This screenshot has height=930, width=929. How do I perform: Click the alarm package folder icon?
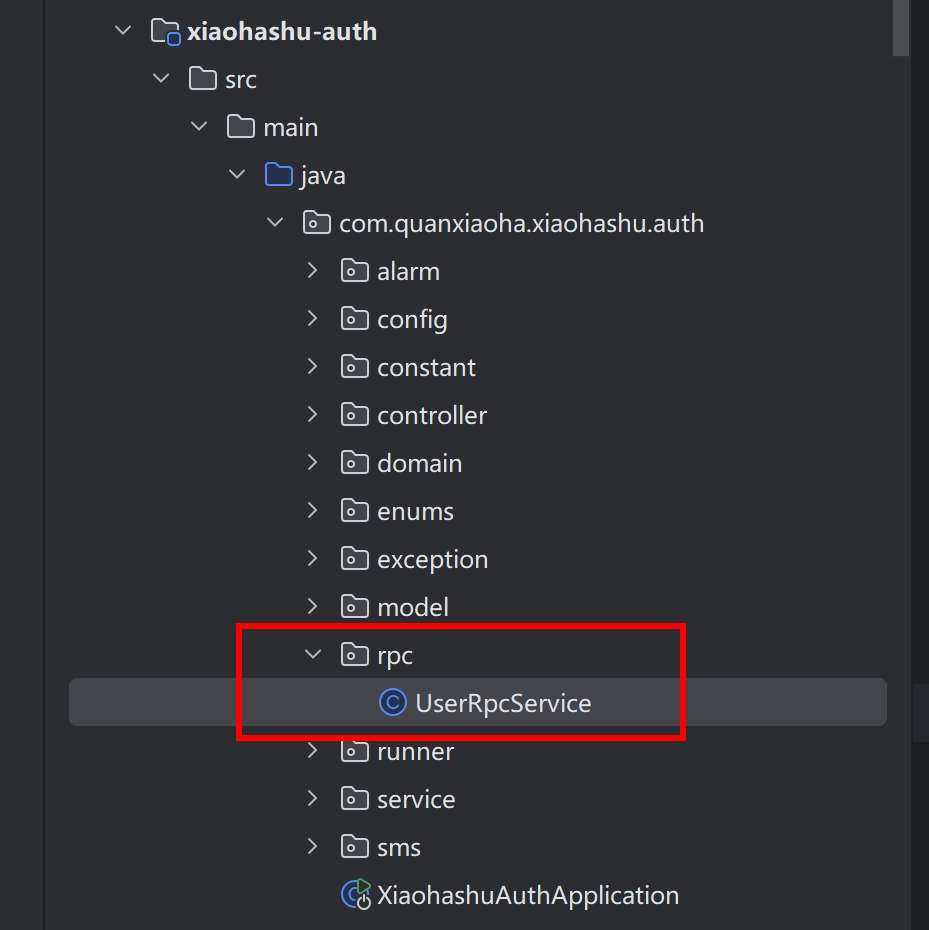(355, 271)
